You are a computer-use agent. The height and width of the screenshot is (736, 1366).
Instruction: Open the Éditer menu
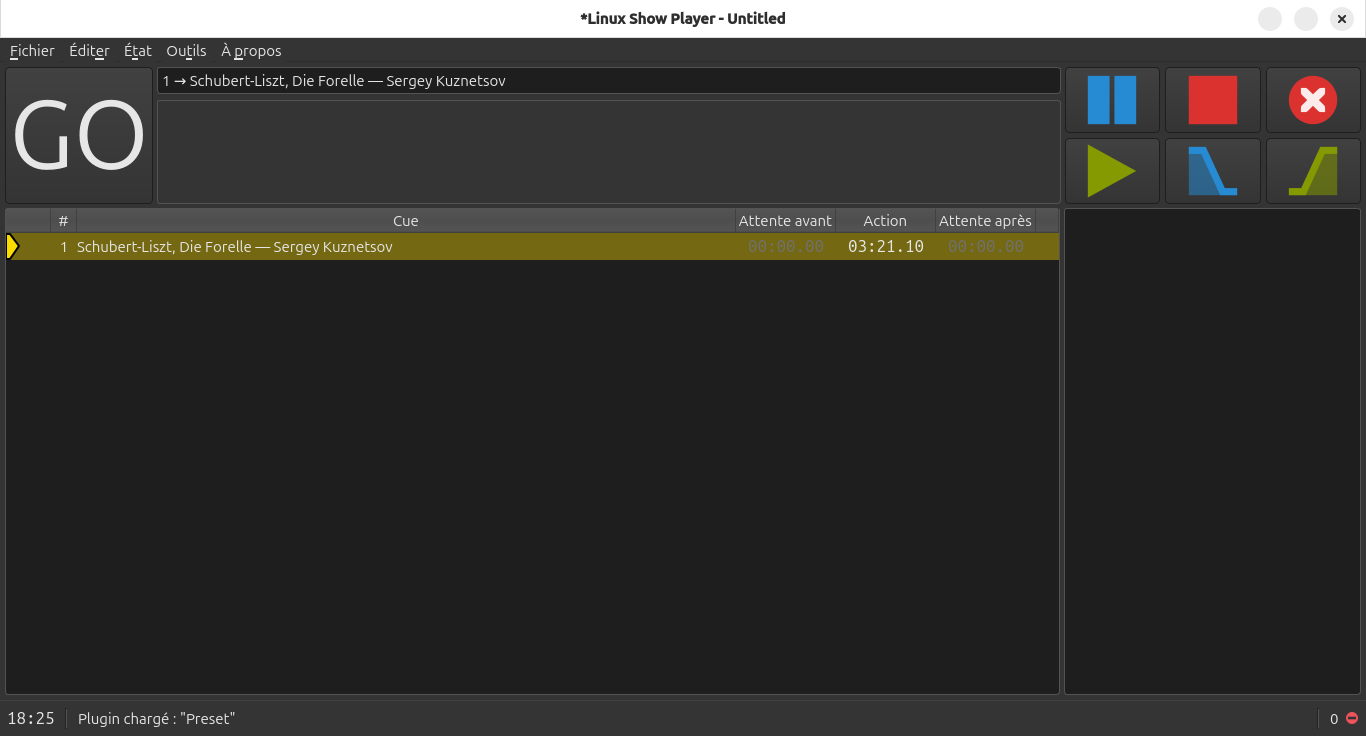(x=89, y=51)
